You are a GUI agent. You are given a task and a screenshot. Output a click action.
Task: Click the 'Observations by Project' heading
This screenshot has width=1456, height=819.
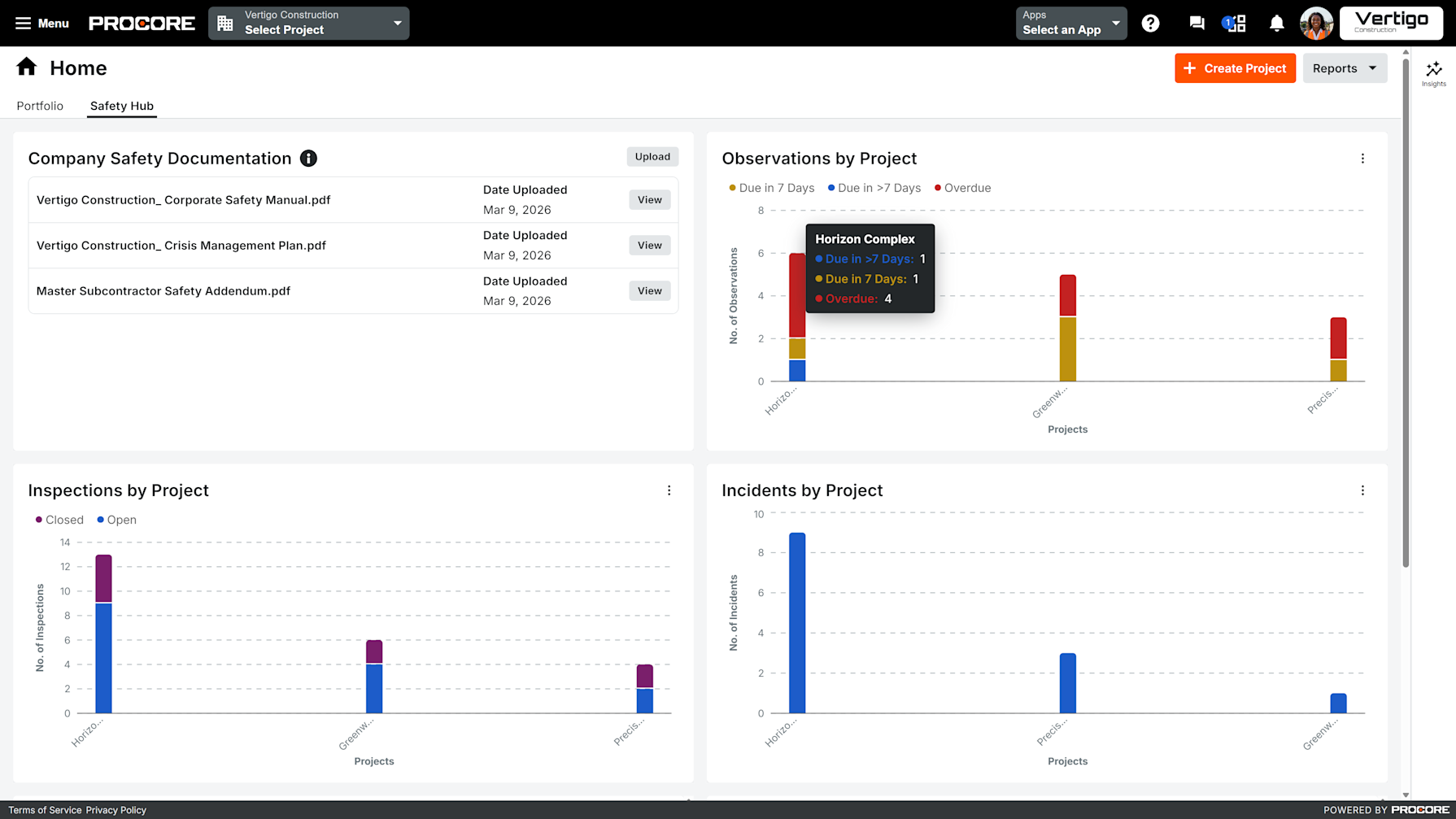[x=819, y=159]
